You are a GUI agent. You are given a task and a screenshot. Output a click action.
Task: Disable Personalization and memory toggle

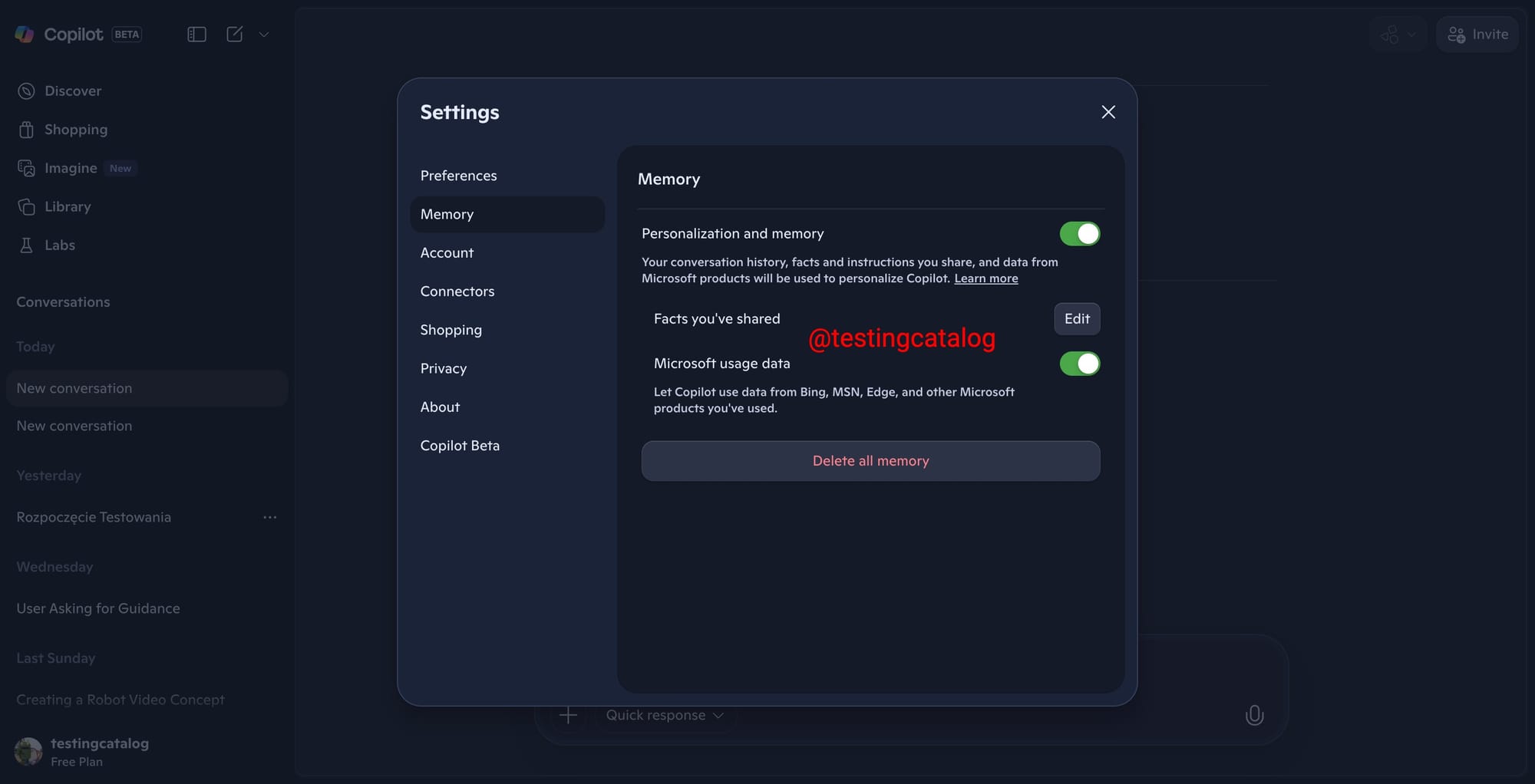pyautogui.click(x=1079, y=234)
